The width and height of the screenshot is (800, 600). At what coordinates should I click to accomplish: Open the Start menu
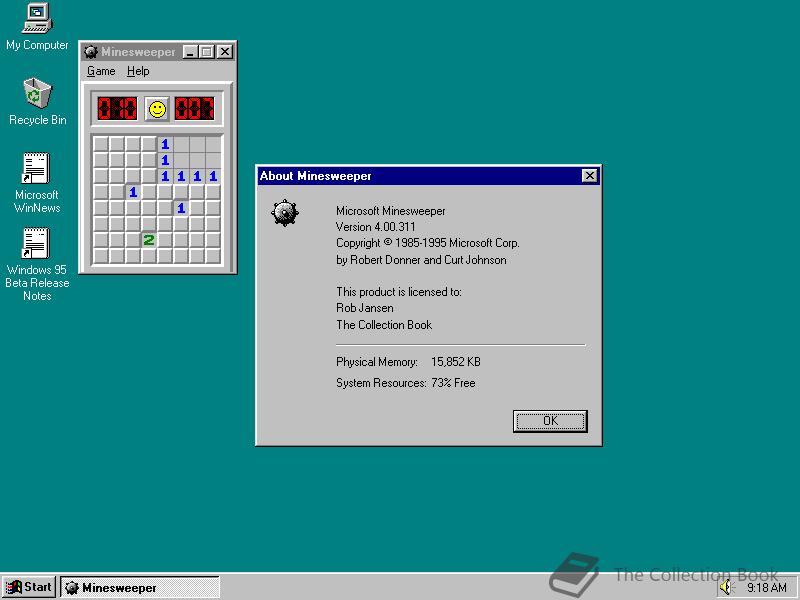tap(29, 587)
